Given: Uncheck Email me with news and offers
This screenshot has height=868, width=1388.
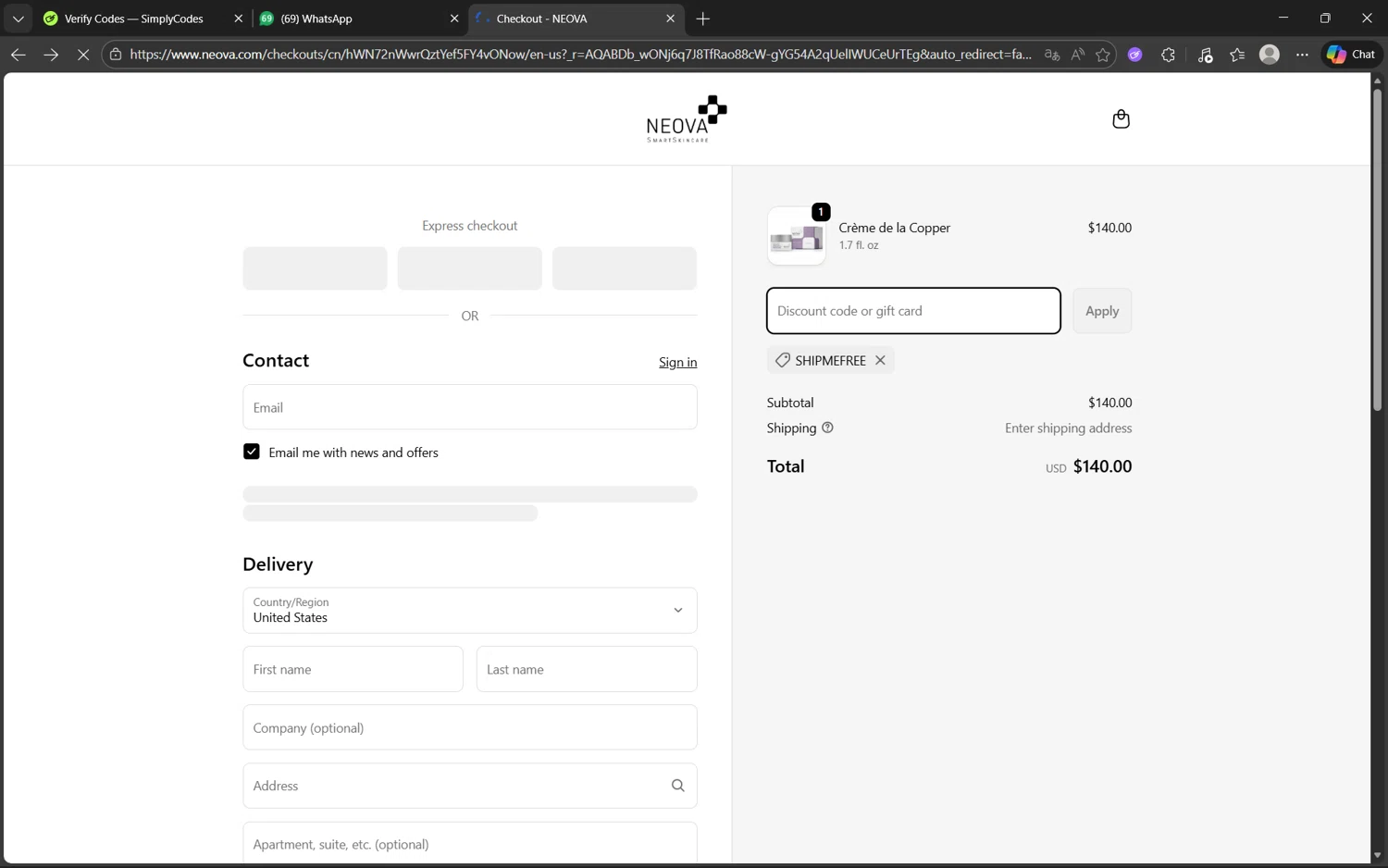Looking at the screenshot, I should (x=252, y=452).
